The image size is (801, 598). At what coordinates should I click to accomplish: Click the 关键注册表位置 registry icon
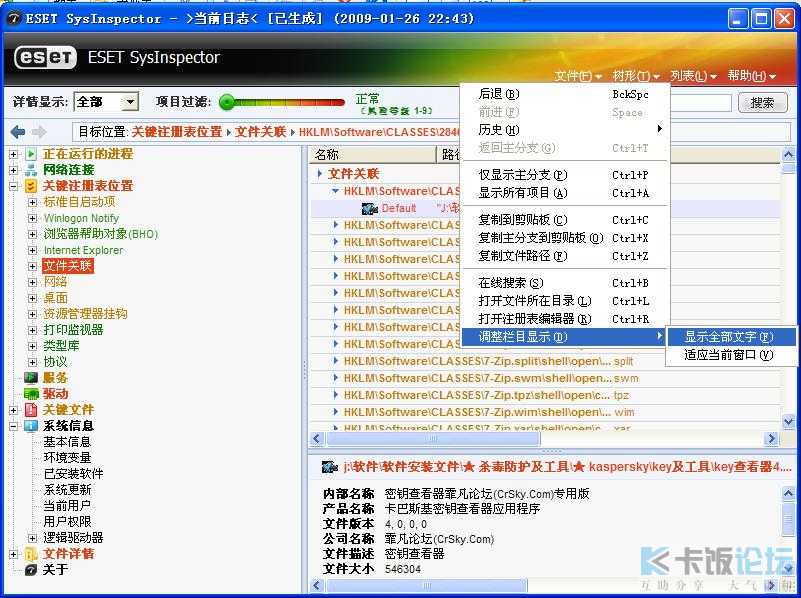[x=31, y=186]
